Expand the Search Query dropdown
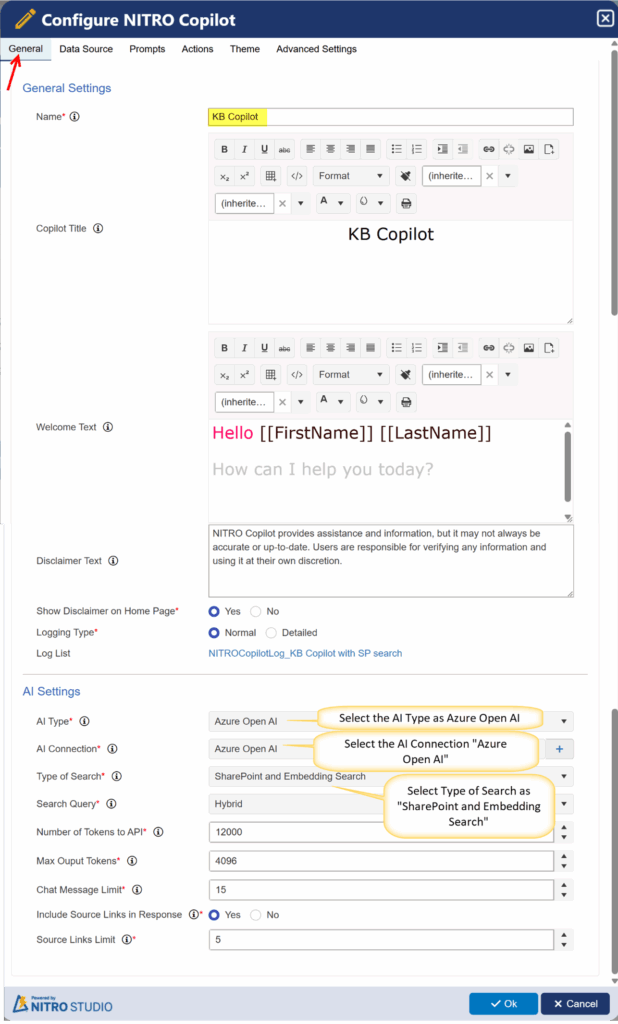Image resolution: width=618 pixels, height=1024 pixels. point(564,804)
